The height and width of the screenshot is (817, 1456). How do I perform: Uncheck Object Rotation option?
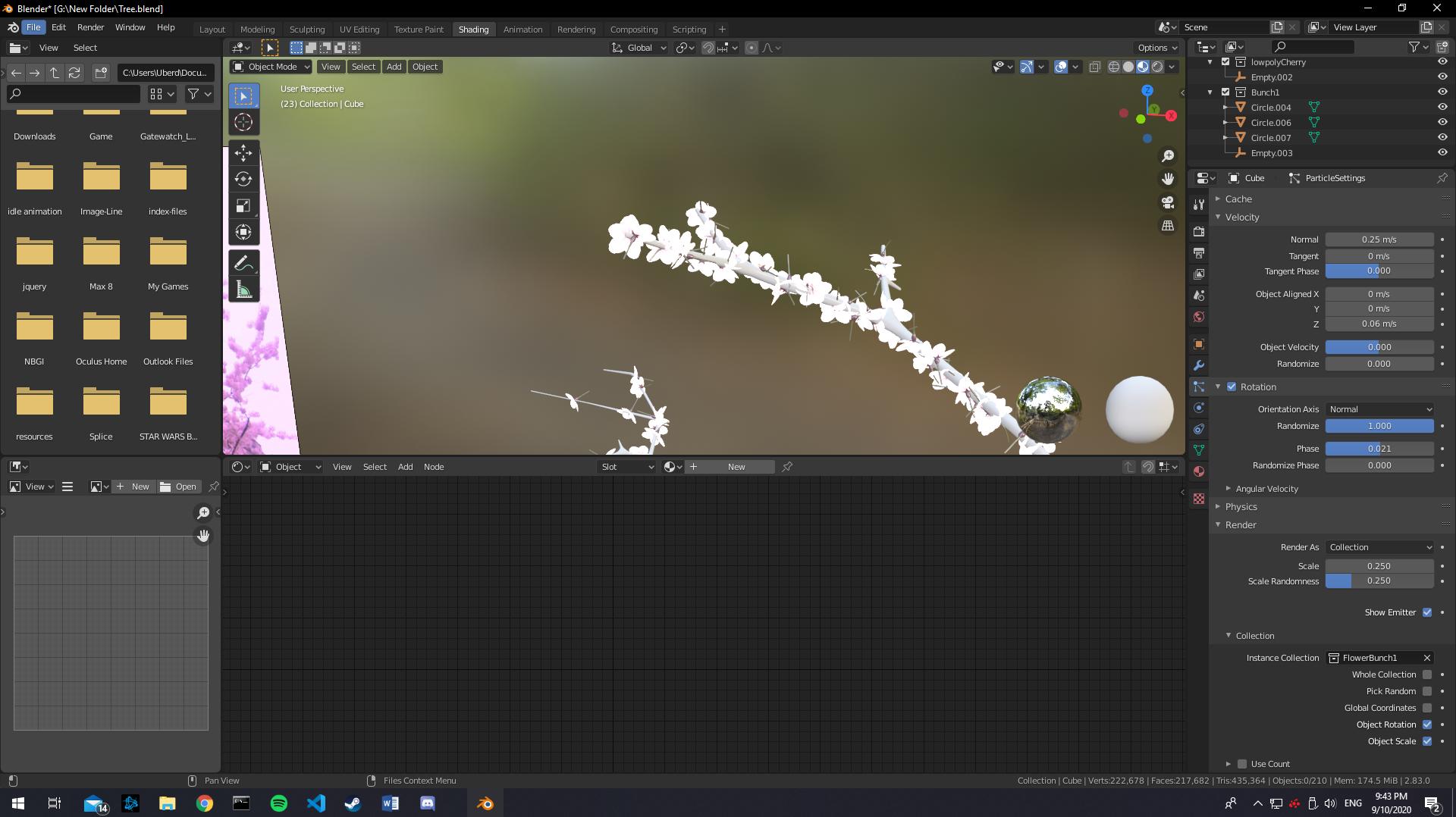[1427, 725]
